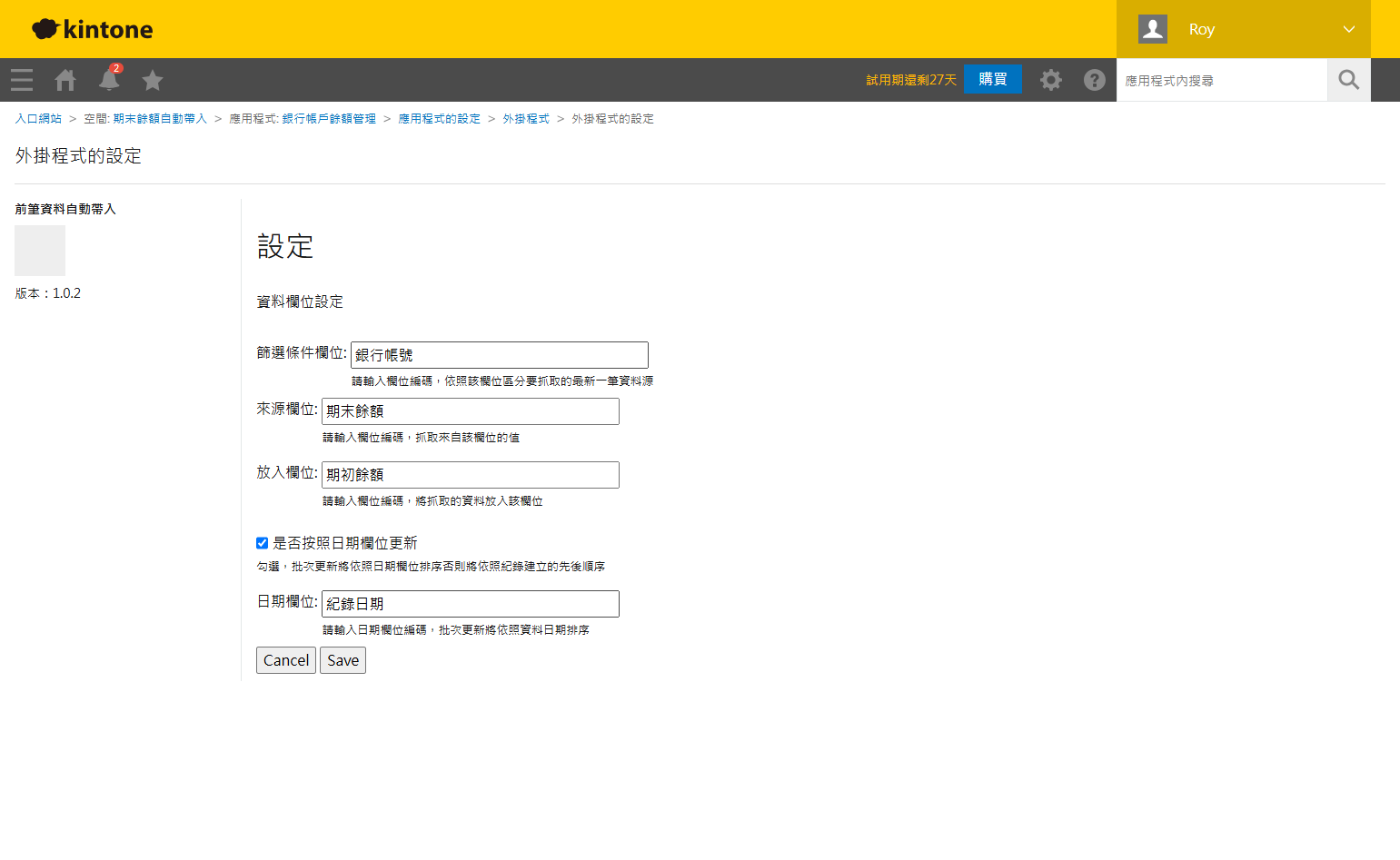Open the settings gear icon
Screen dimensions: 1400x860
[x=1051, y=80]
